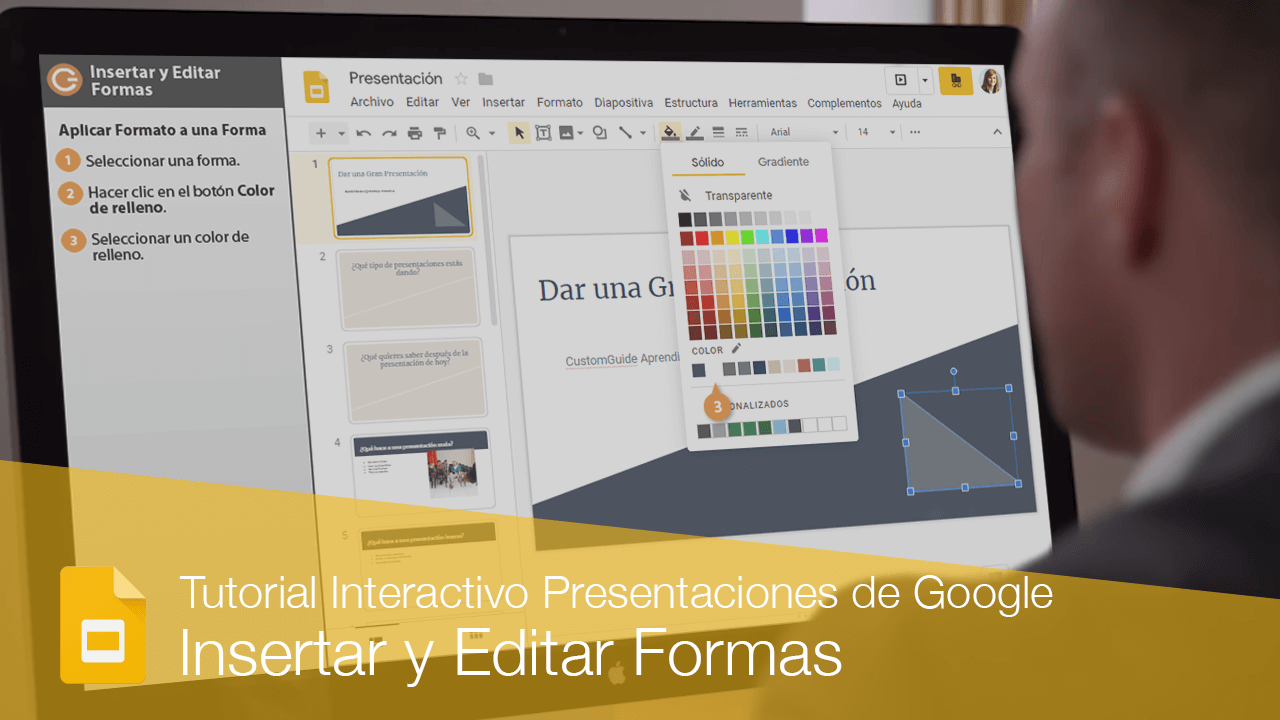Click the 'CustomGuide' subtitle text on the slide
The height and width of the screenshot is (720, 1280).
[601, 360]
